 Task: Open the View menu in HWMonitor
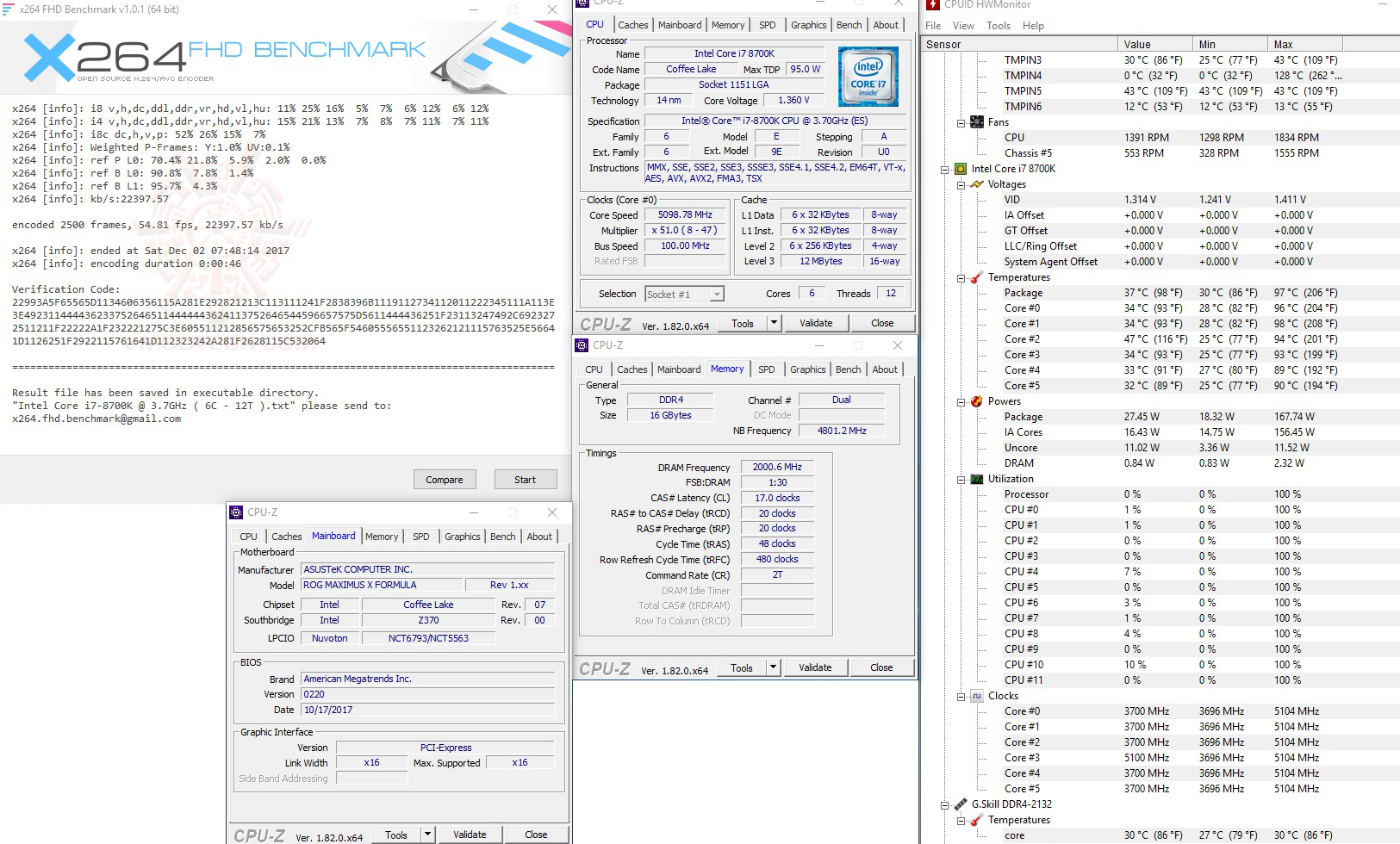click(x=963, y=26)
